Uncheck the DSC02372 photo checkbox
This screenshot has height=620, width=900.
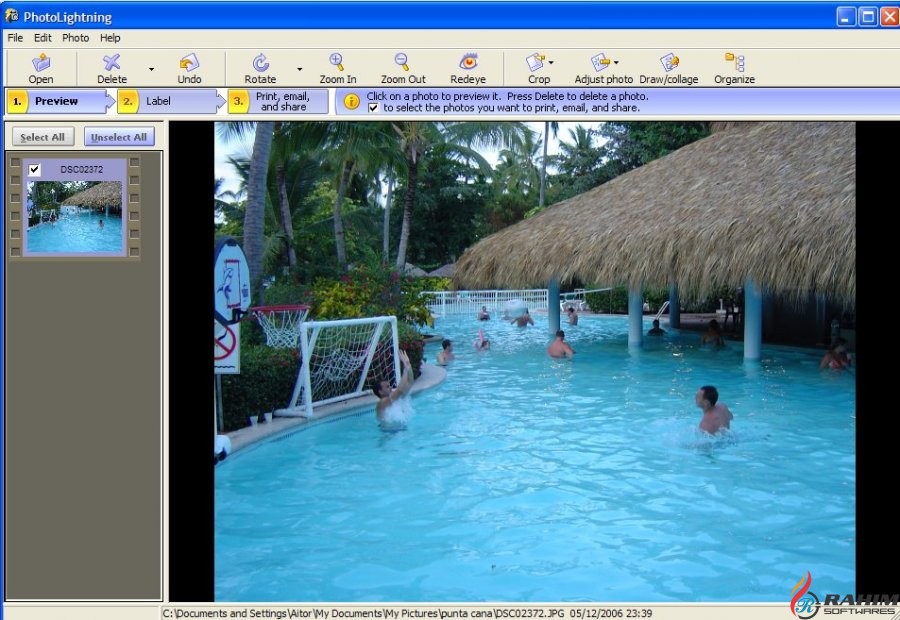(x=34, y=169)
